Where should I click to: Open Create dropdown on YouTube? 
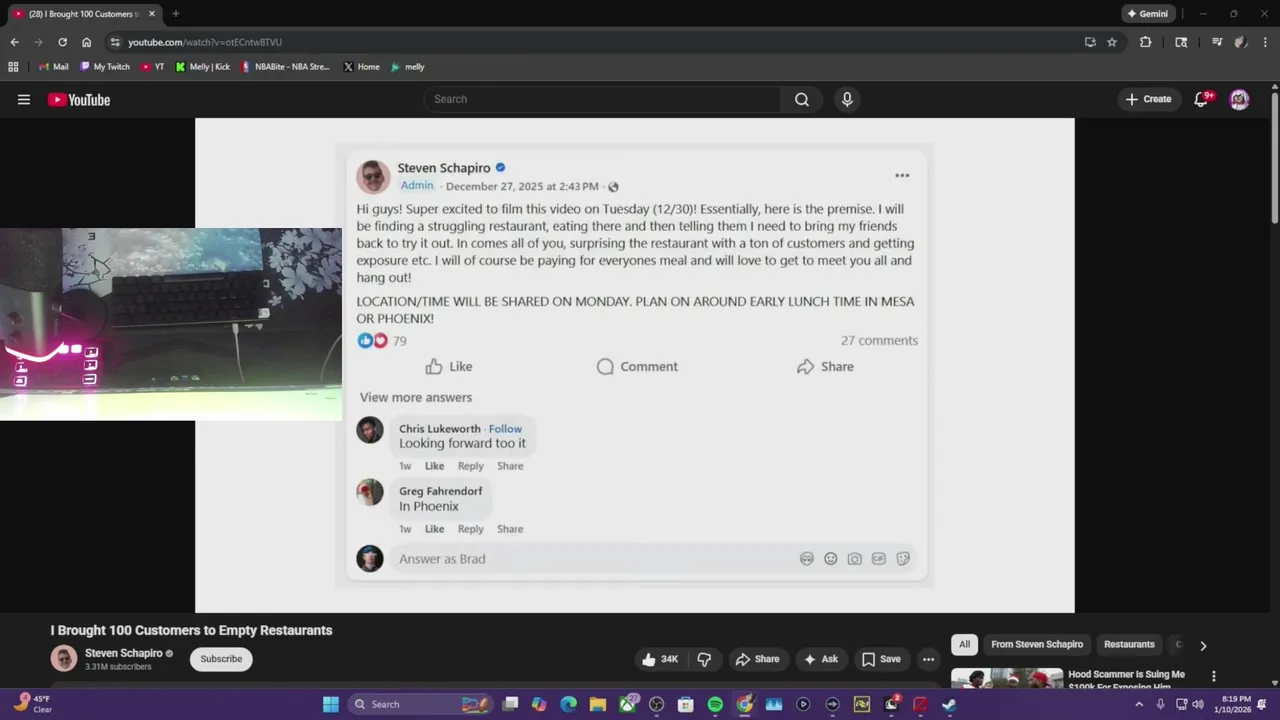click(1148, 99)
